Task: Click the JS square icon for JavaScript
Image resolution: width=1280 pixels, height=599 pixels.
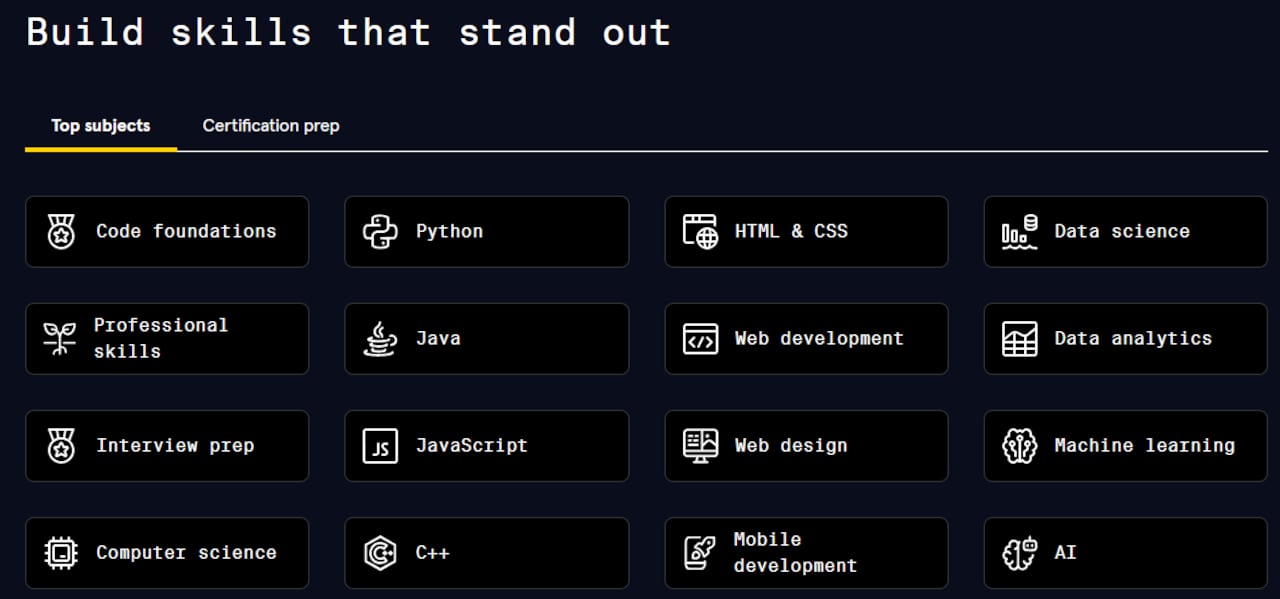Action: pos(380,446)
